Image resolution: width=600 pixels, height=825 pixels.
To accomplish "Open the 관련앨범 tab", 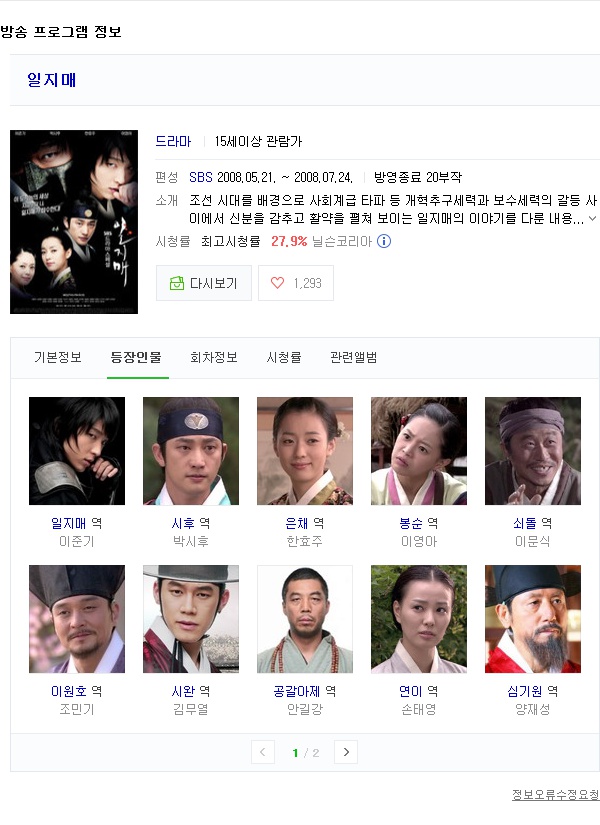I will tap(354, 358).
